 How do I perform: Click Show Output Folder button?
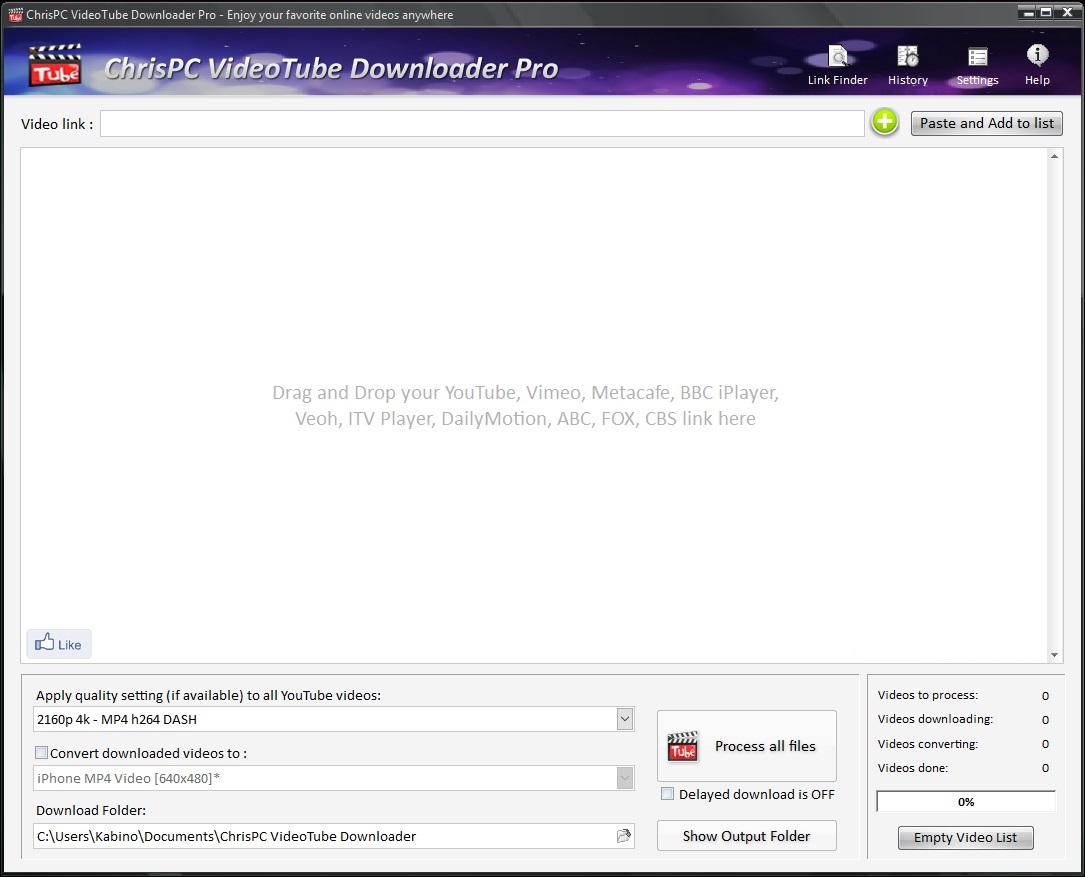[x=747, y=835]
